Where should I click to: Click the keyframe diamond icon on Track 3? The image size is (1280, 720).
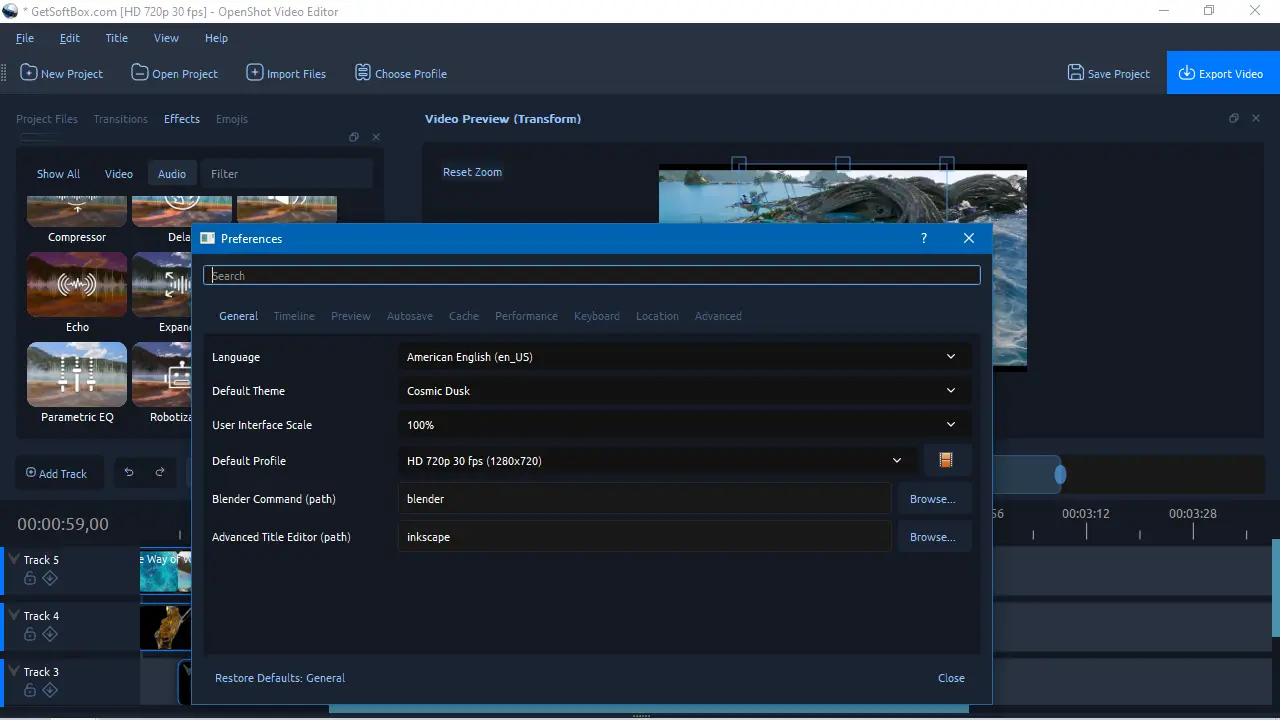[50, 690]
